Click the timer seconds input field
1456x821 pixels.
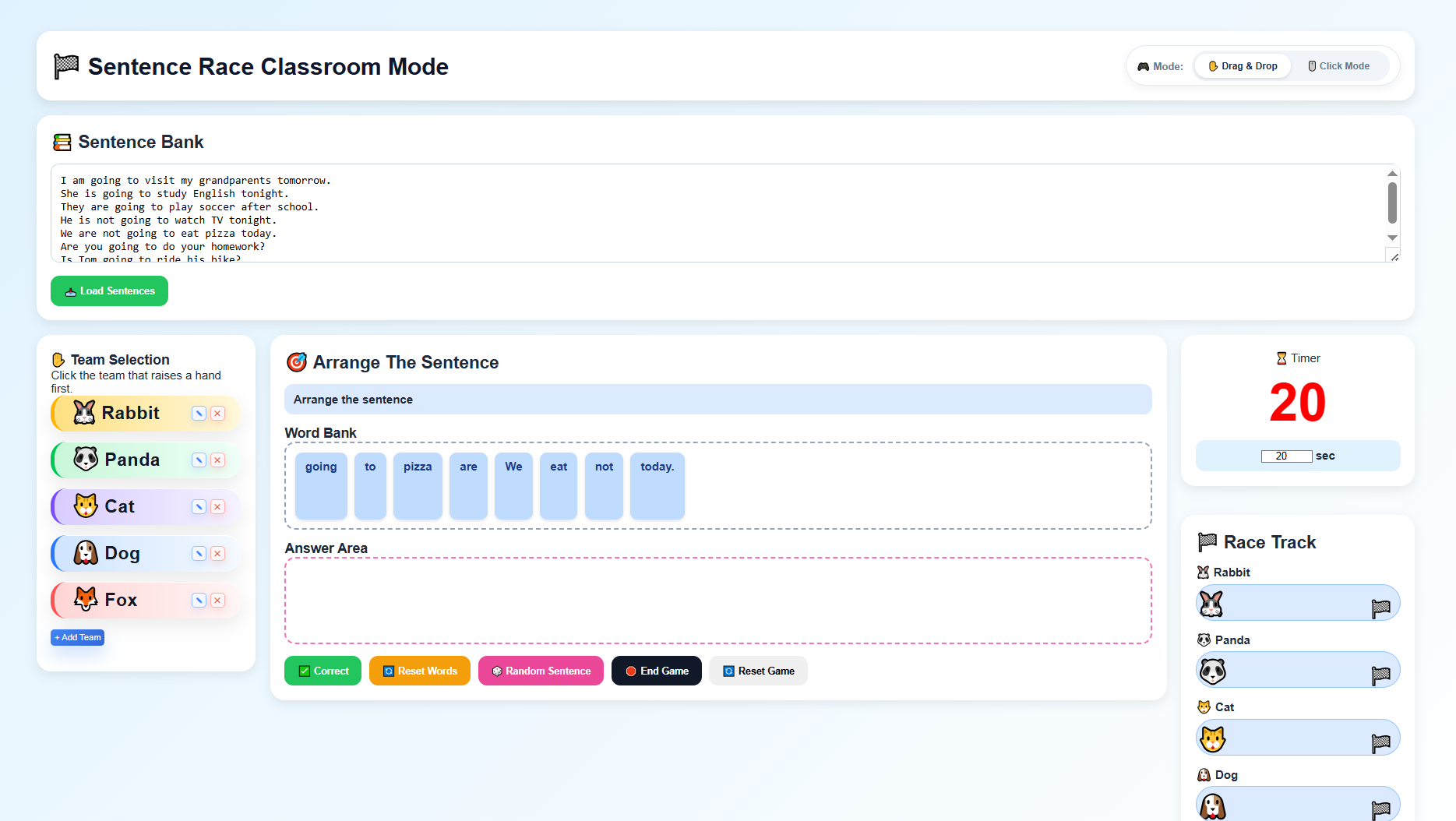1286,456
